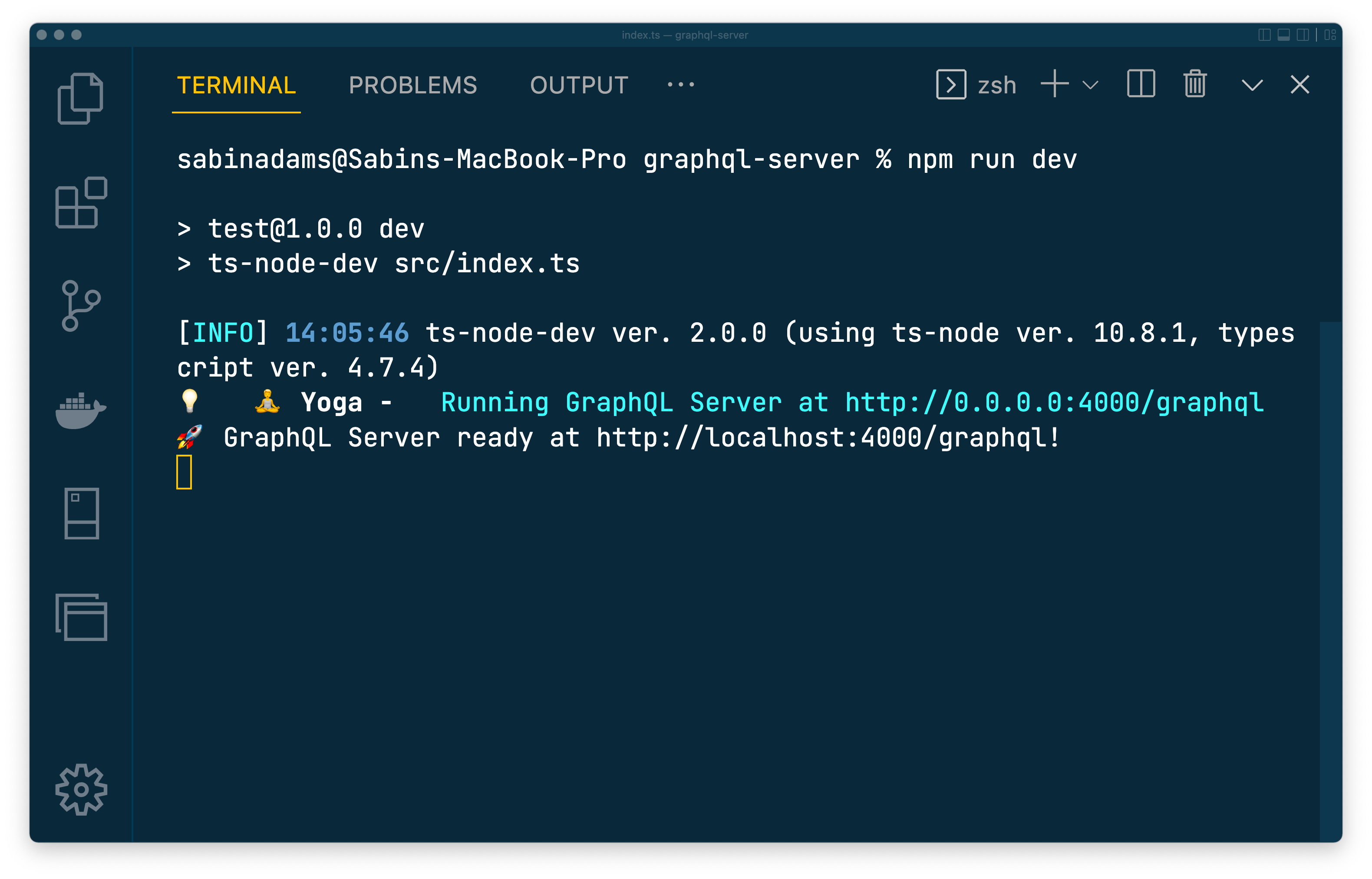This screenshot has width=1372, height=879.
Task: Toggle the secondary sidebar layout button
Action: click(1303, 35)
